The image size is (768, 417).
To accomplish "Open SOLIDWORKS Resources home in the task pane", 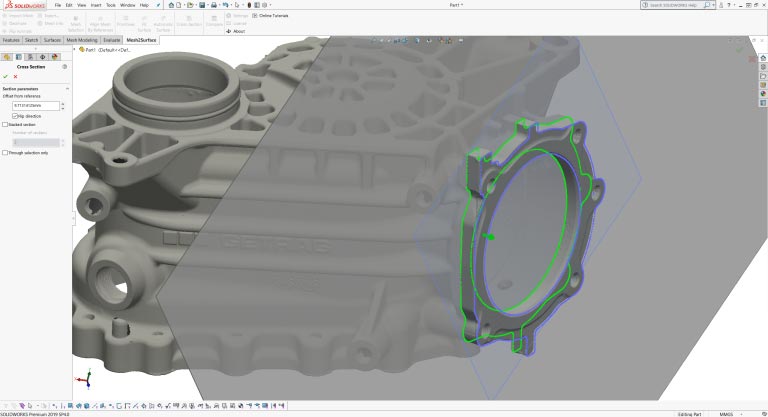I will coord(763,58).
